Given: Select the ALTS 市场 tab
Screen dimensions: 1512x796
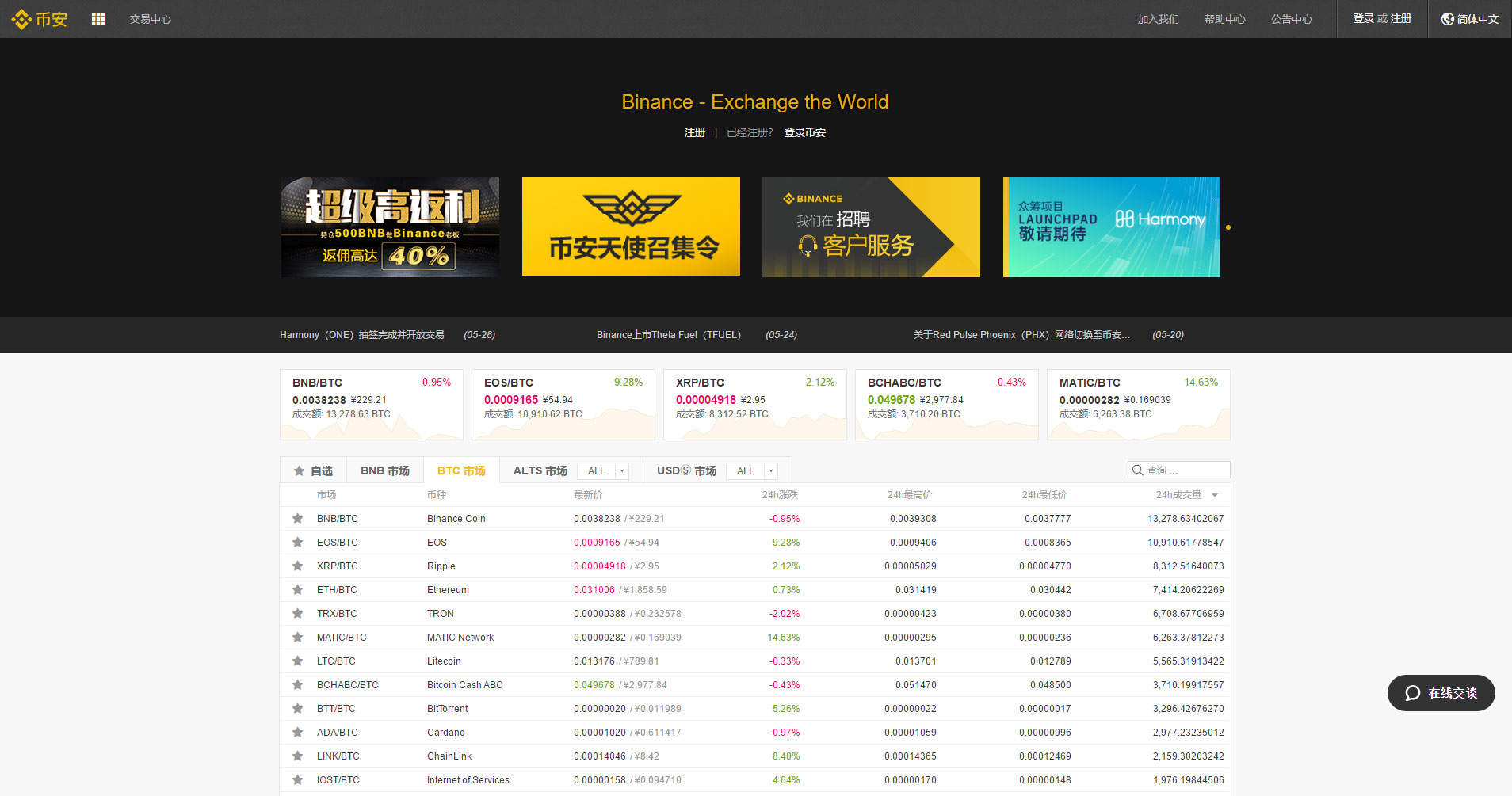Looking at the screenshot, I should (x=540, y=470).
